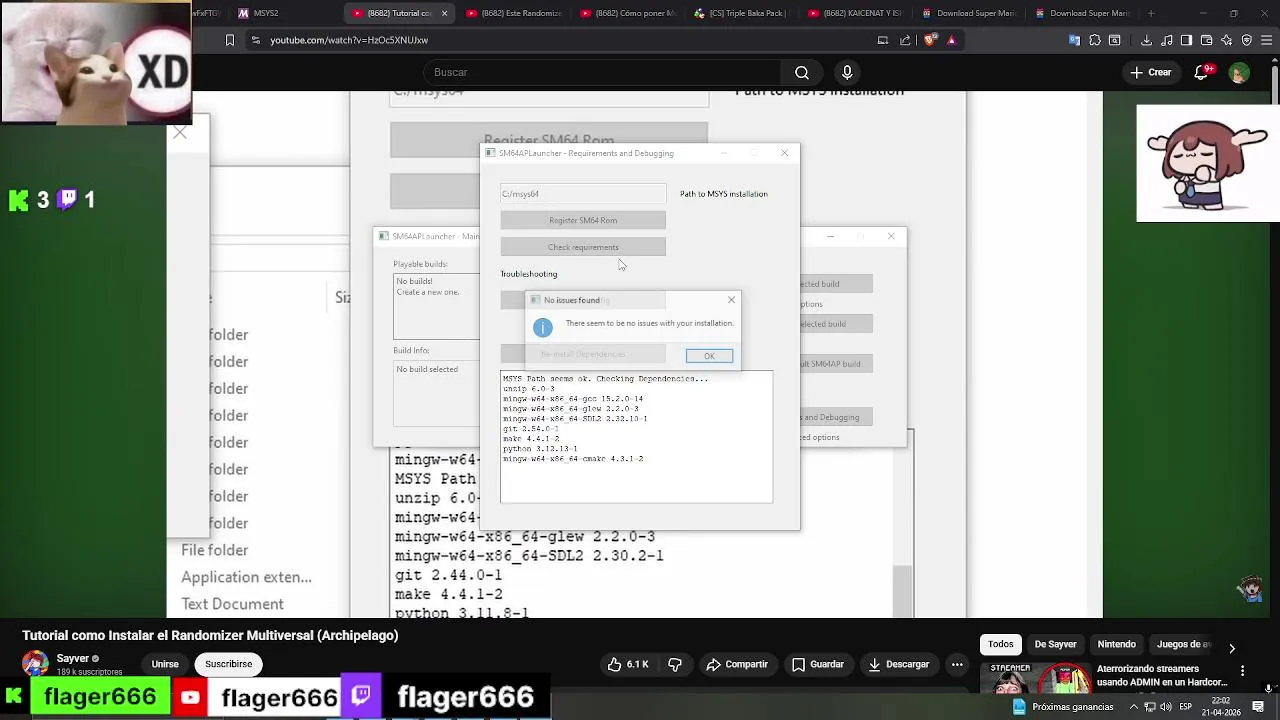Show more category chips with the arrow

1232,648
